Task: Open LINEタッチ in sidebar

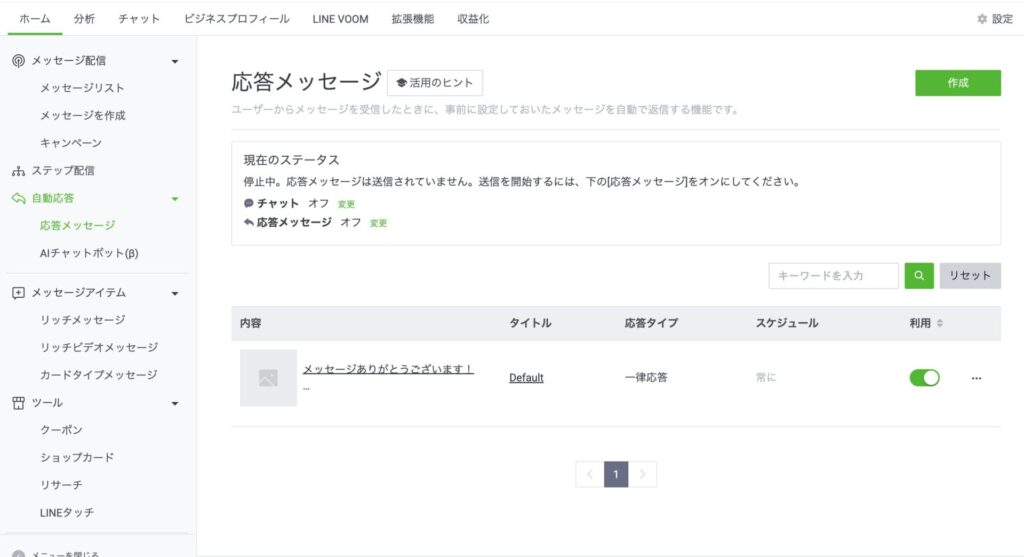Action: click(x=67, y=513)
